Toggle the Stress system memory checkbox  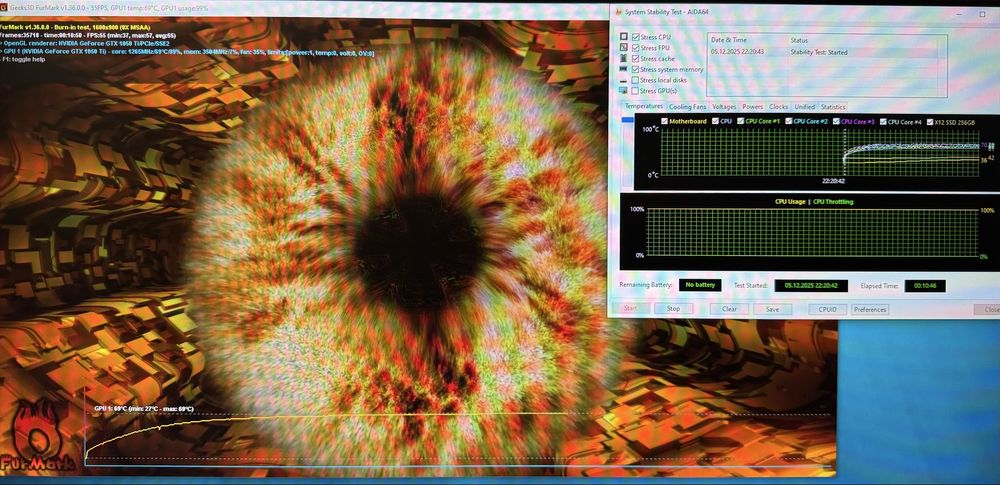click(635, 70)
